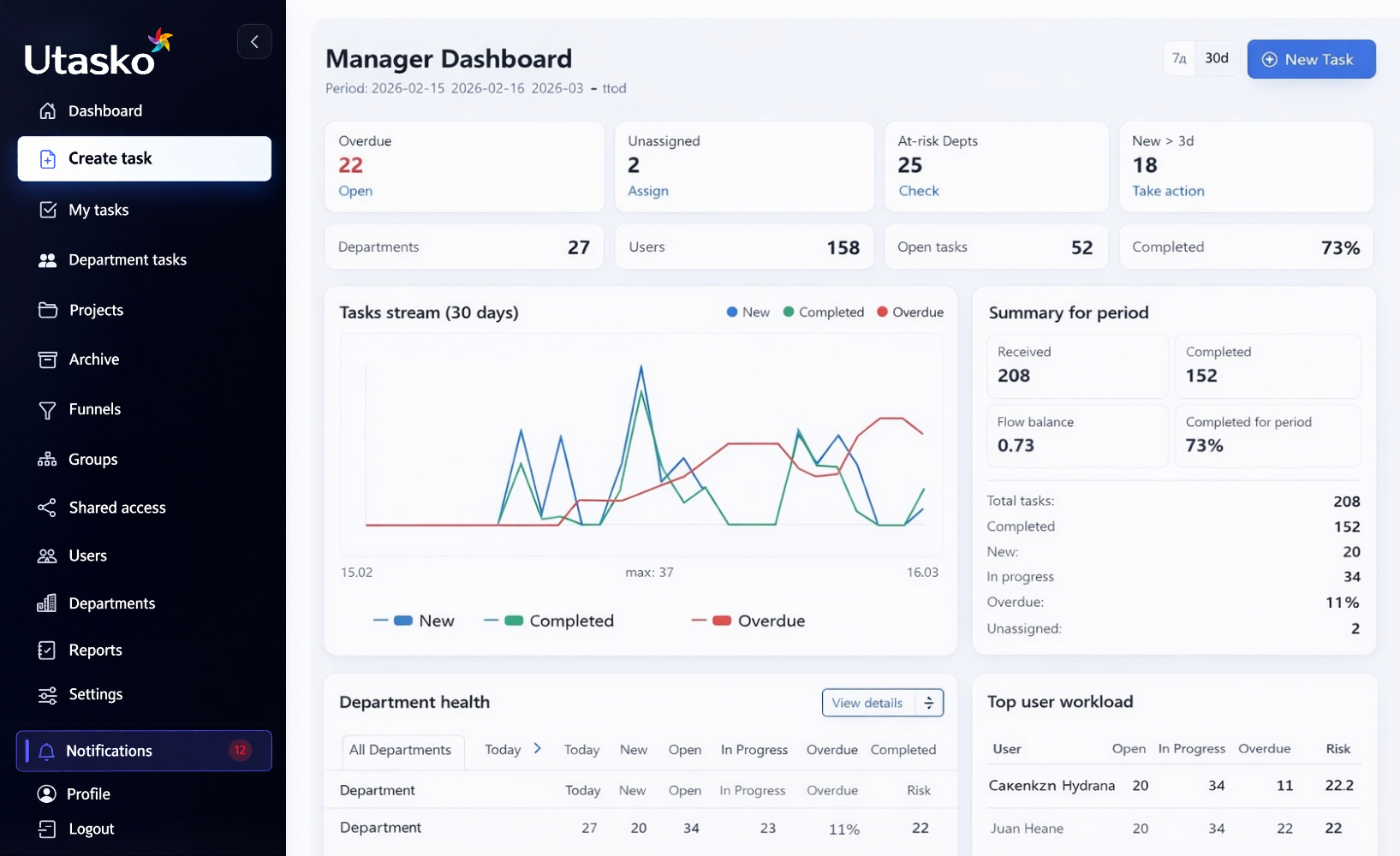The image size is (1400, 856).
Task: Expand the chevron next to Today
Action: click(537, 748)
